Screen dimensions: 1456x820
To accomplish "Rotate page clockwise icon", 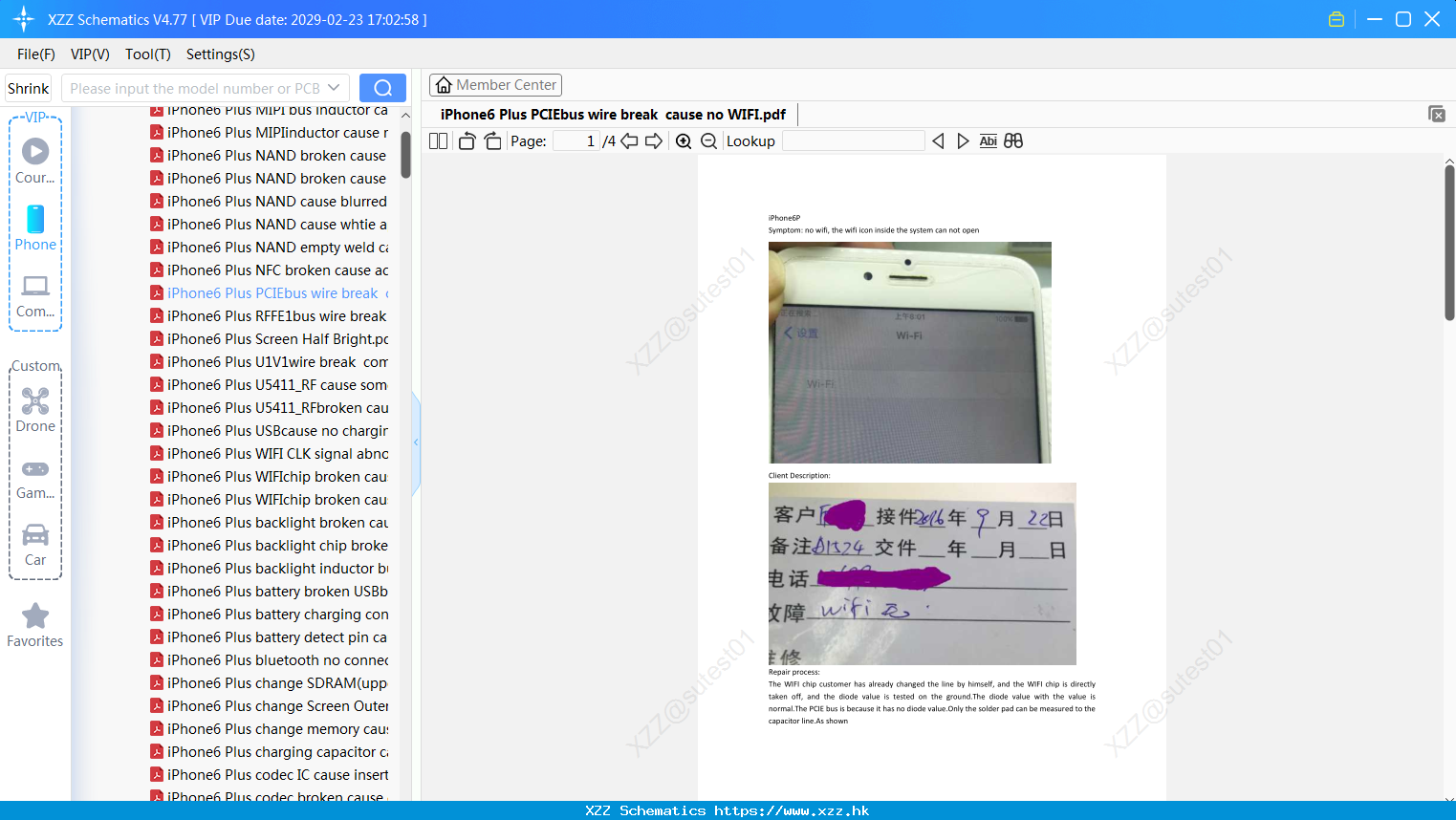I will (492, 141).
